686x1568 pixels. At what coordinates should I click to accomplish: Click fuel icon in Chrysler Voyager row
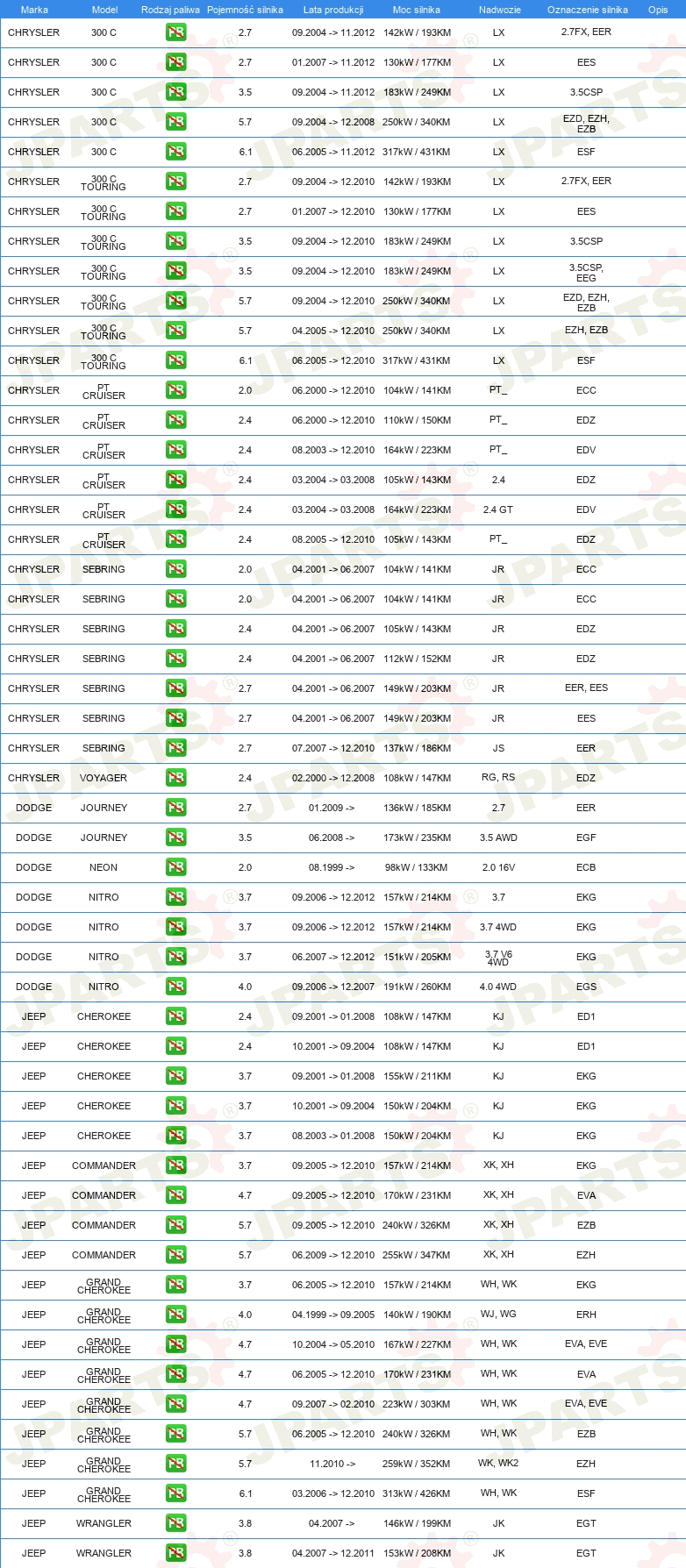(x=175, y=778)
